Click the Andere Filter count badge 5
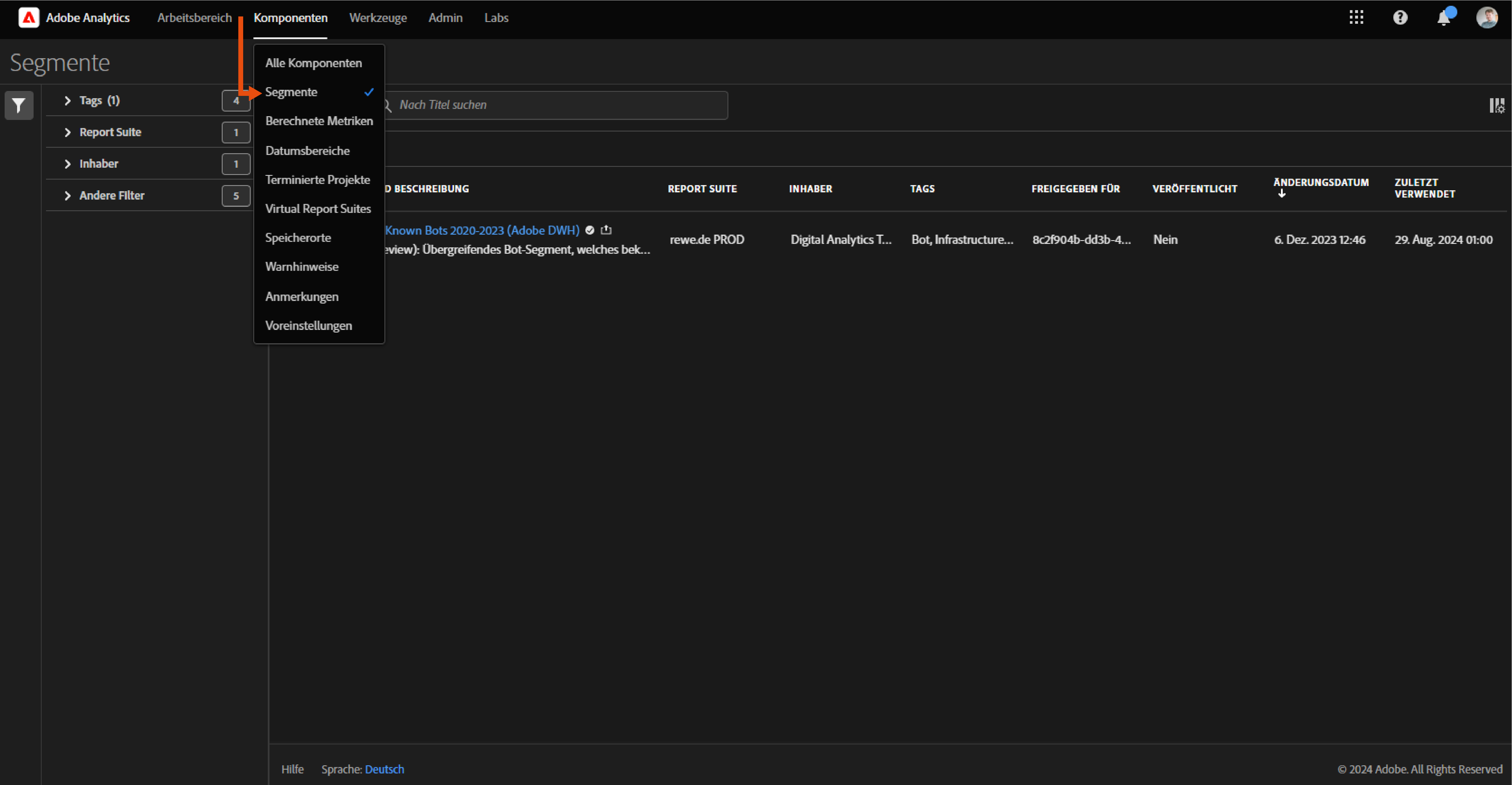This screenshot has height=785, width=1512. coord(236,196)
